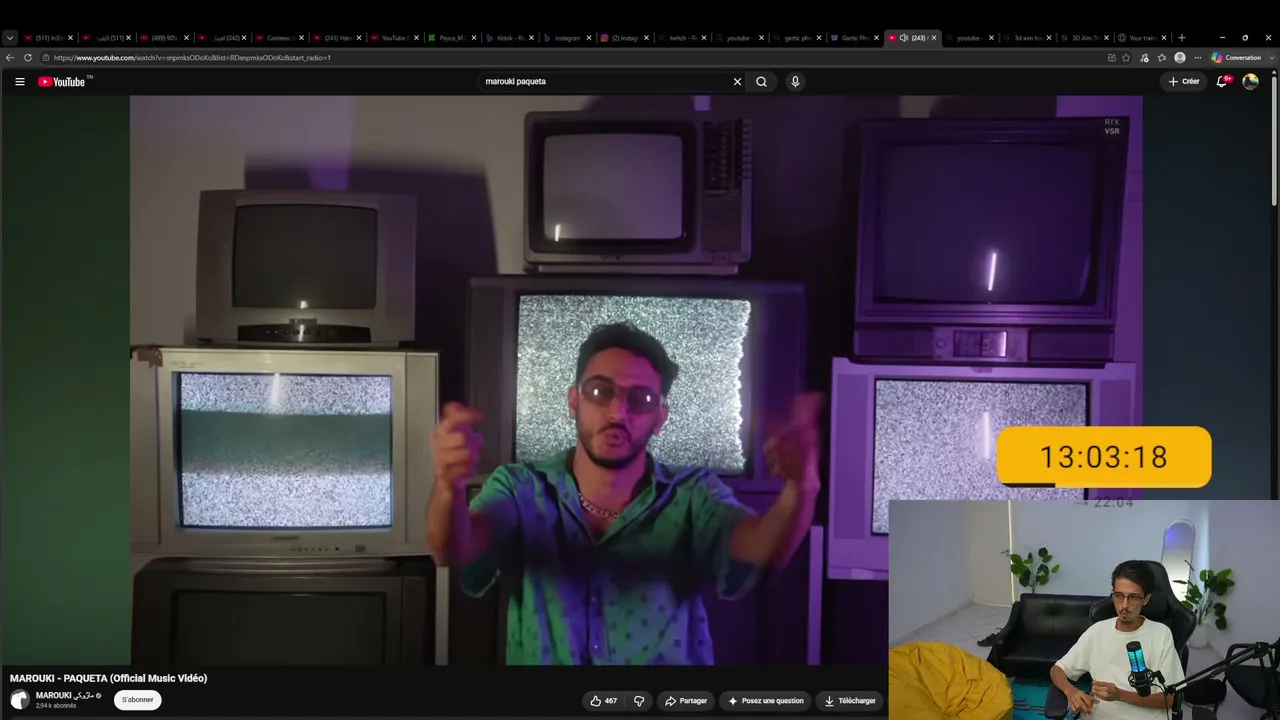Open browser settings and more menu
The height and width of the screenshot is (720, 1280).
click(x=1197, y=58)
